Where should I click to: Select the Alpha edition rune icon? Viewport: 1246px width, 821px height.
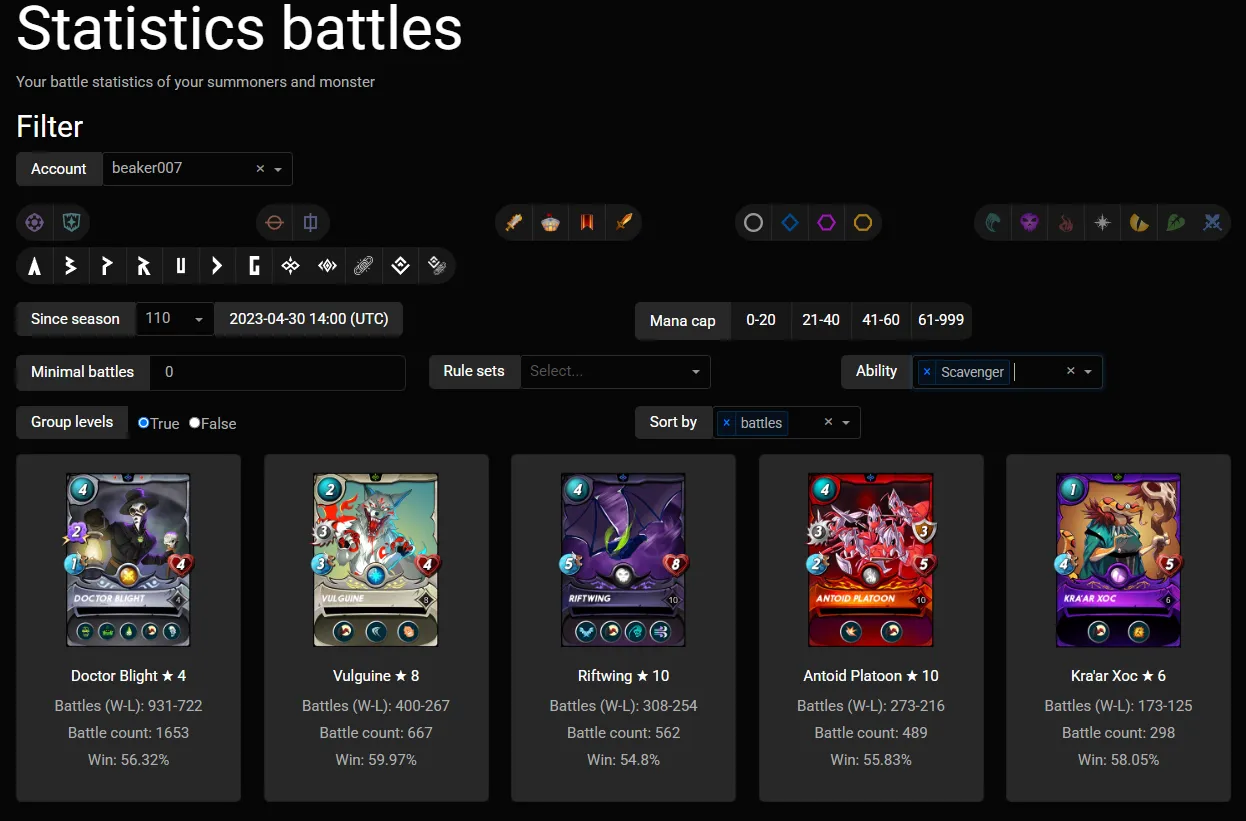click(x=35, y=266)
